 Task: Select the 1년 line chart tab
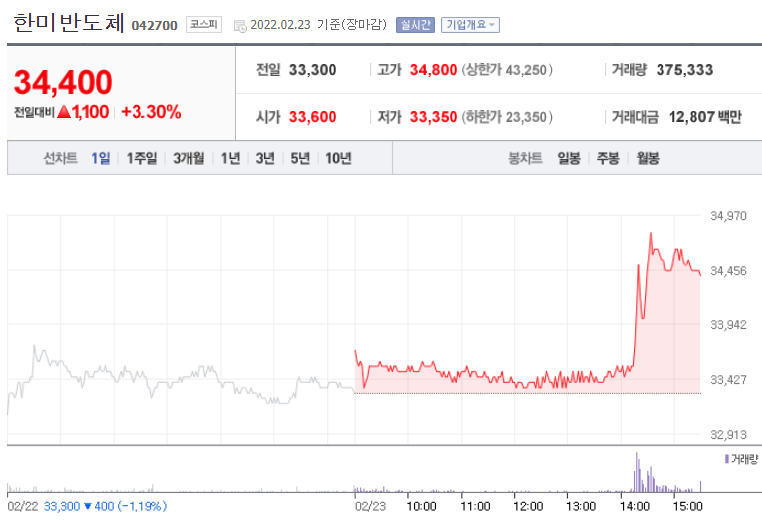click(230, 158)
